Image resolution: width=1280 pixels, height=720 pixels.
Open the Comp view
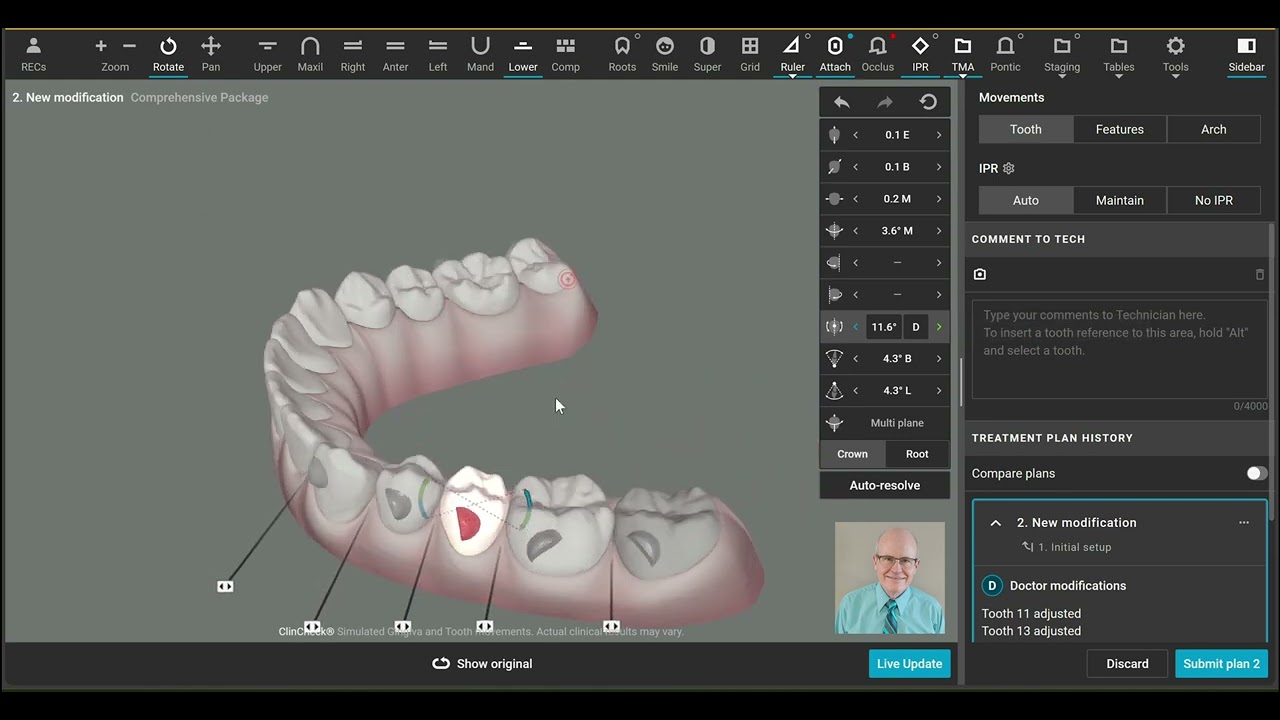coord(566,54)
